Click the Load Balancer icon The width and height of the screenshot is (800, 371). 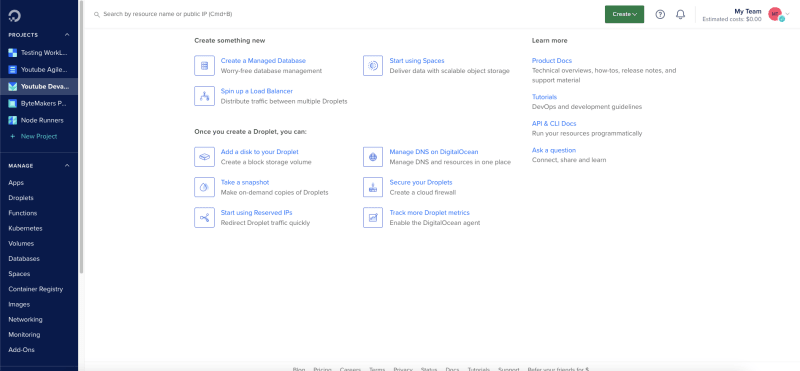tap(204, 96)
